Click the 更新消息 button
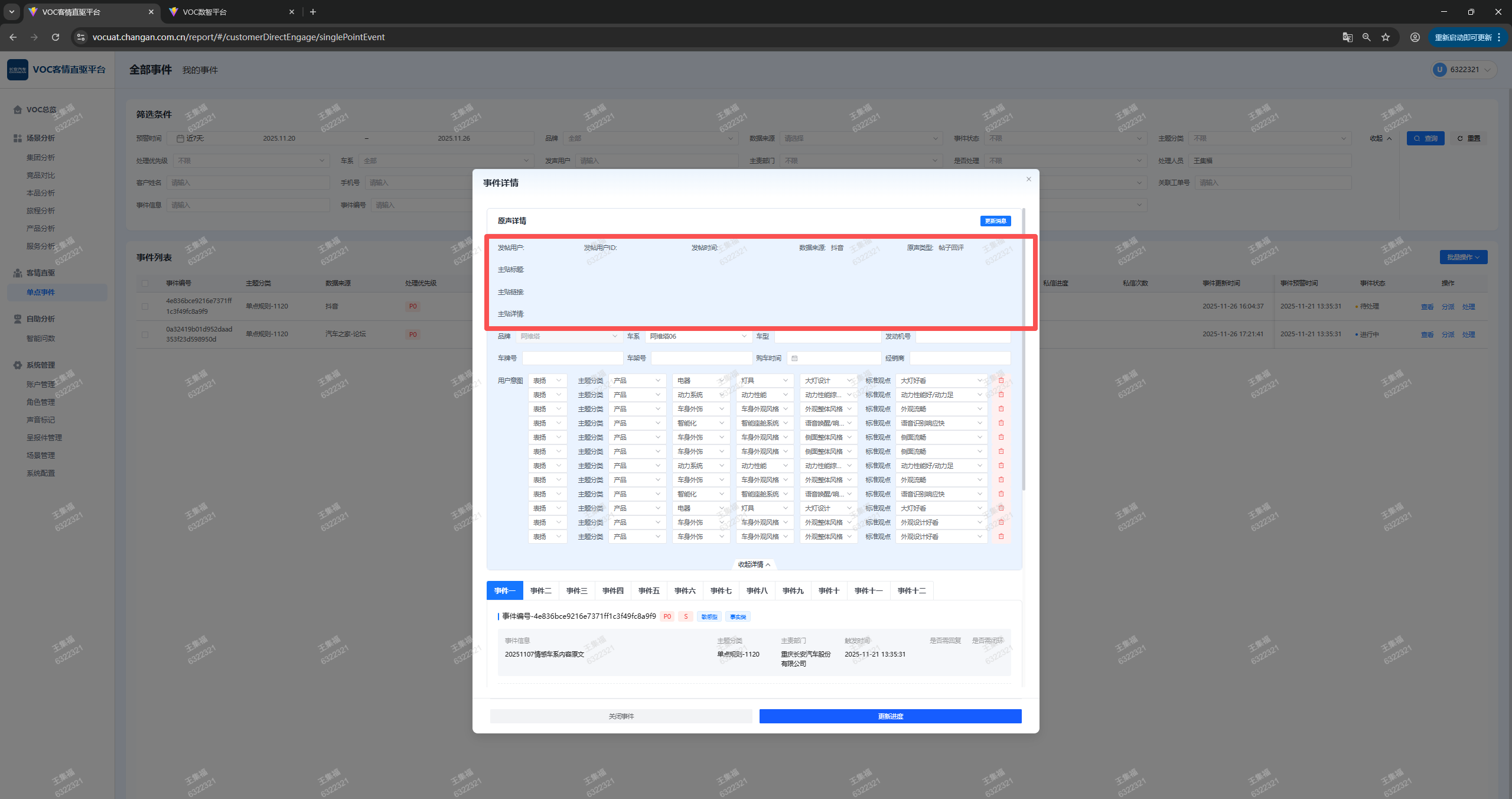 point(995,221)
